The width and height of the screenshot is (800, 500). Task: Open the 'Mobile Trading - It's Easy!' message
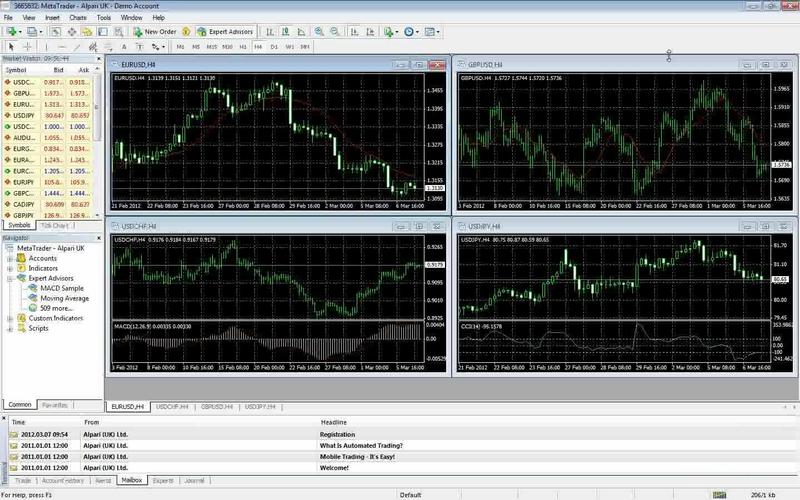tap(357, 457)
